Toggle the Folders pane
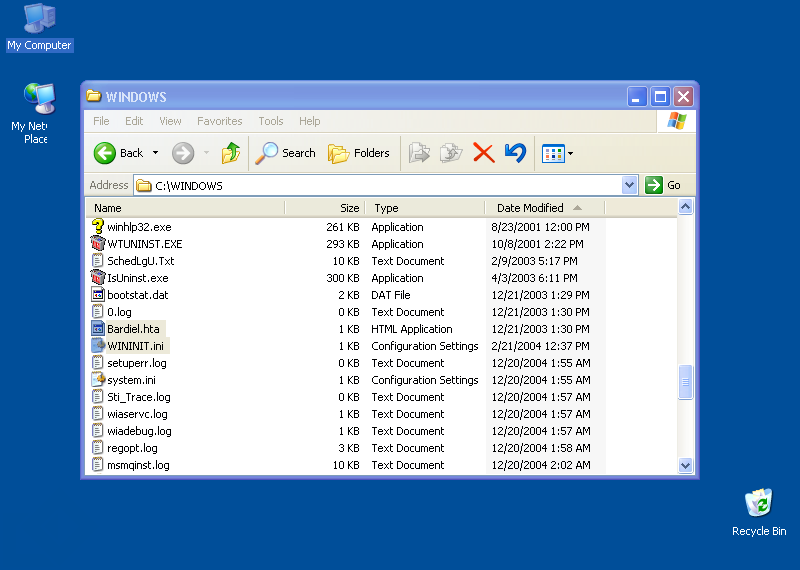800x570 pixels. (x=358, y=153)
